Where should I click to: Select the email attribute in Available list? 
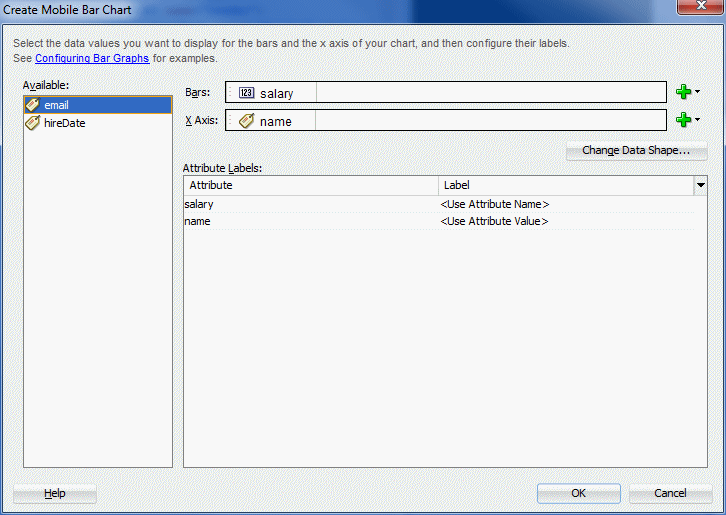98,105
